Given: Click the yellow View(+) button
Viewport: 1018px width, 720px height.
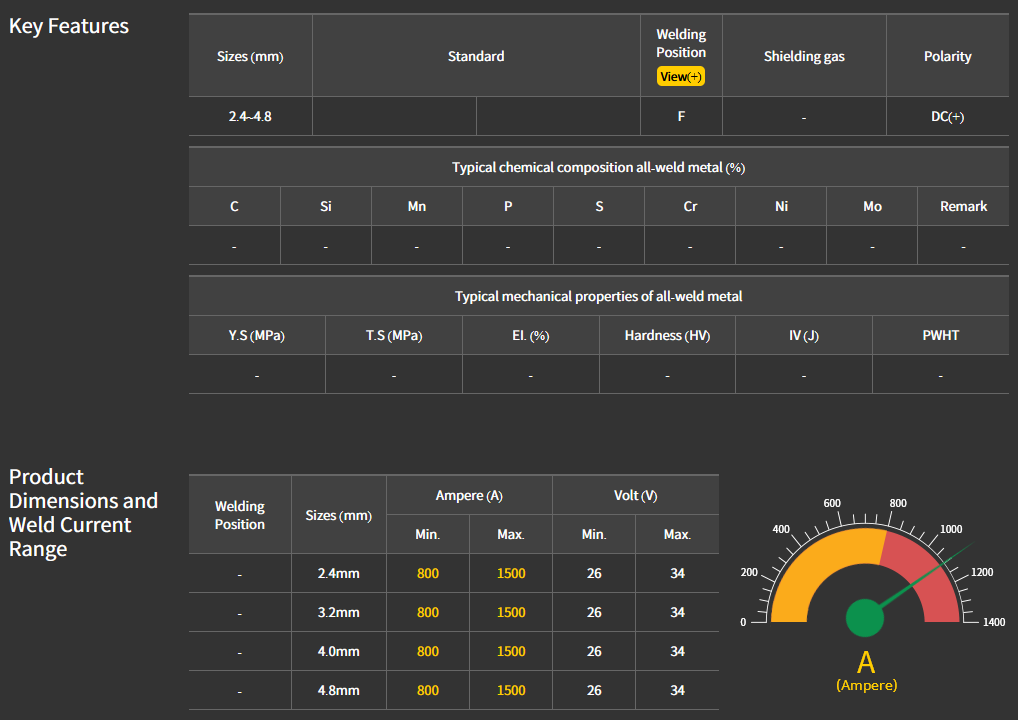Looking at the screenshot, I should [680, 77].
